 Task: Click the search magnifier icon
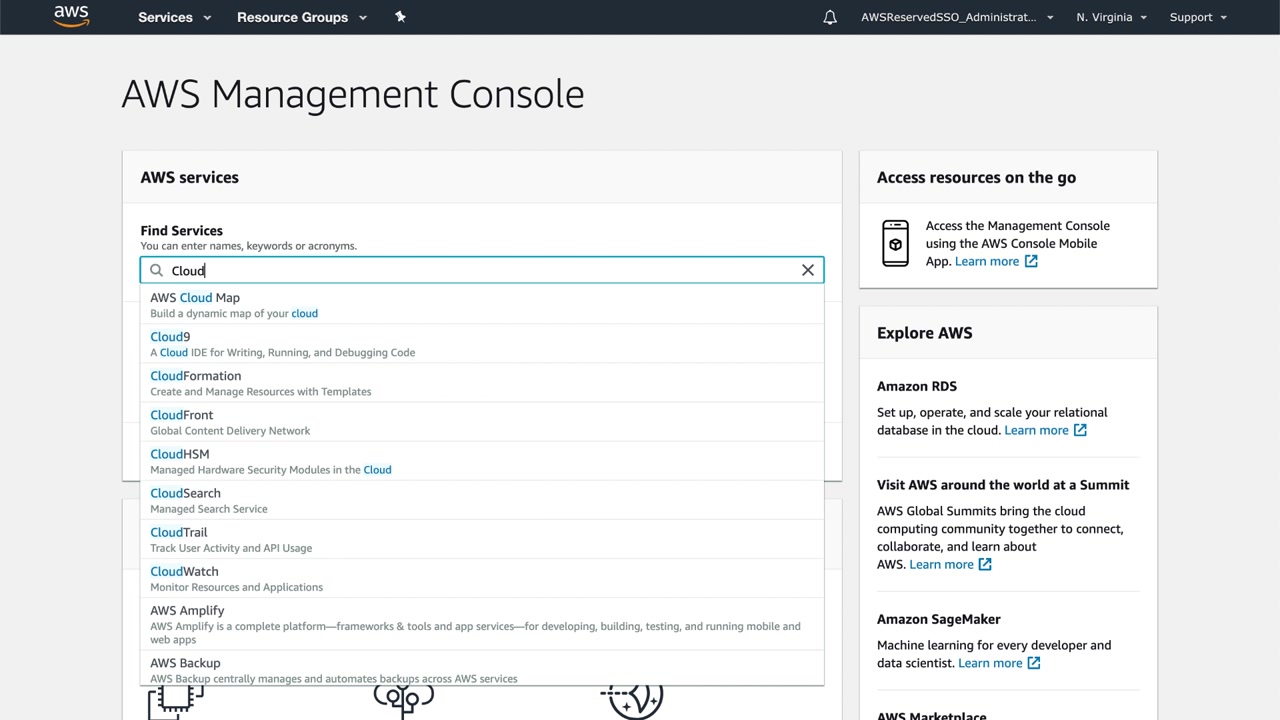click(156, 270)
